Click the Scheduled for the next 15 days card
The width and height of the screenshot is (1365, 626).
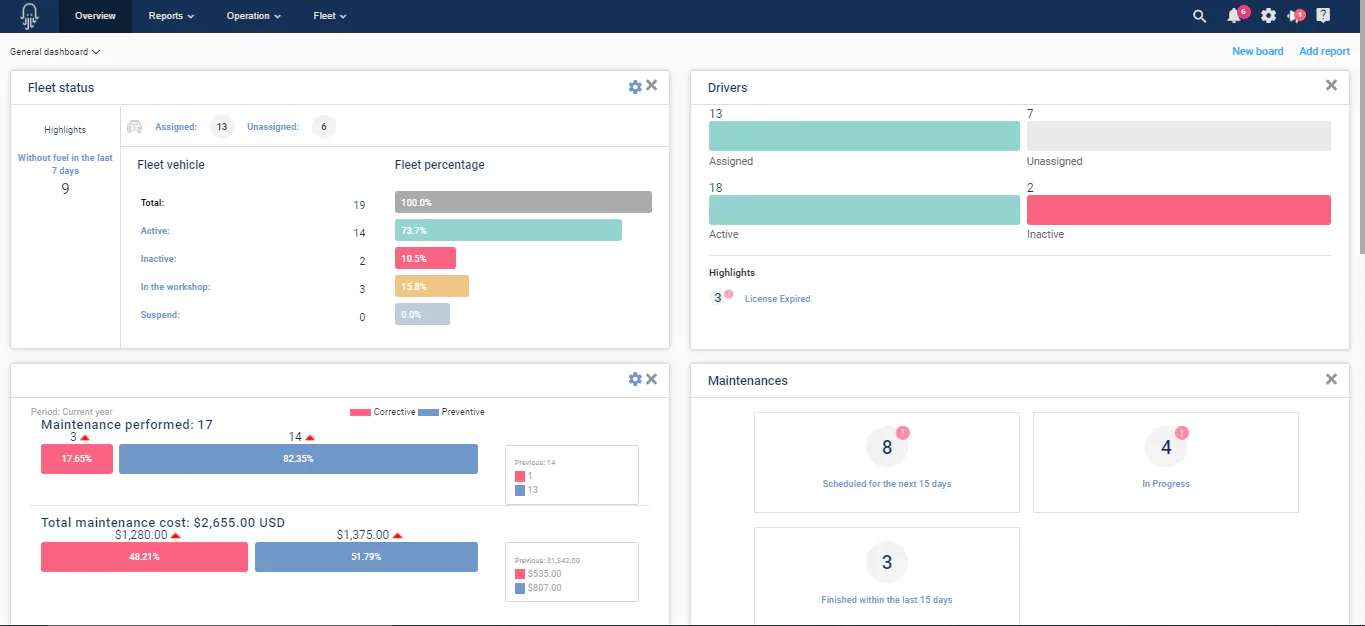pyautogui.click(x=887, y=462)
